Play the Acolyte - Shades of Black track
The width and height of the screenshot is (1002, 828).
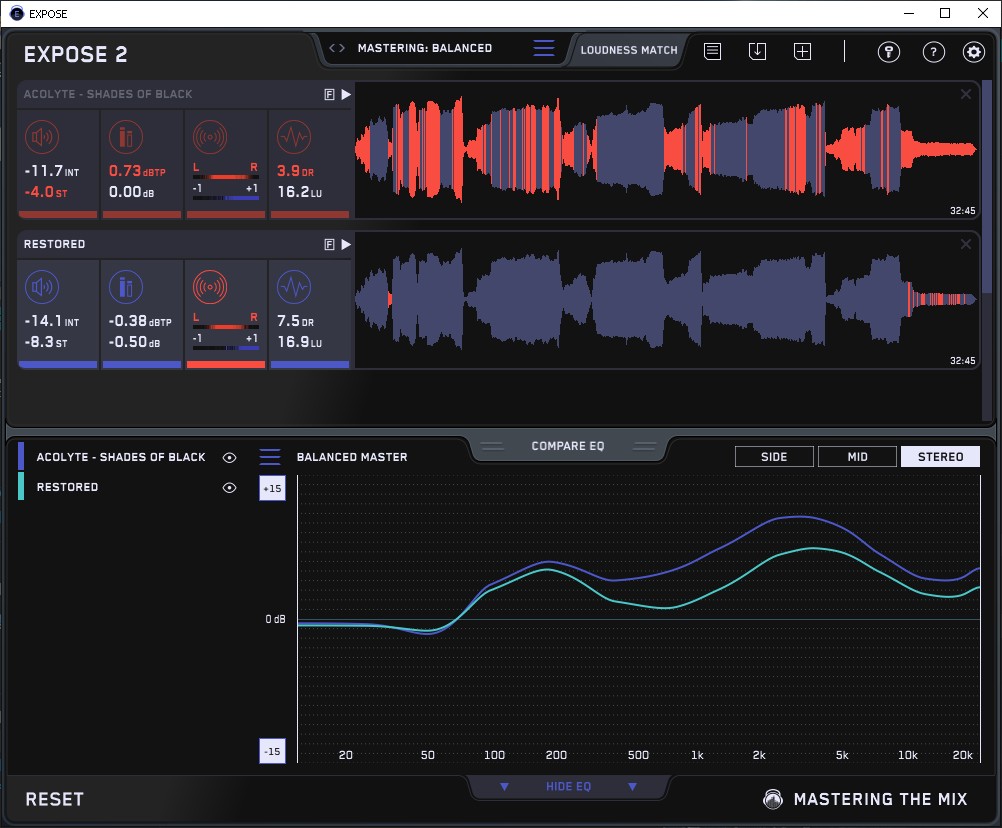tap(346, 94)
